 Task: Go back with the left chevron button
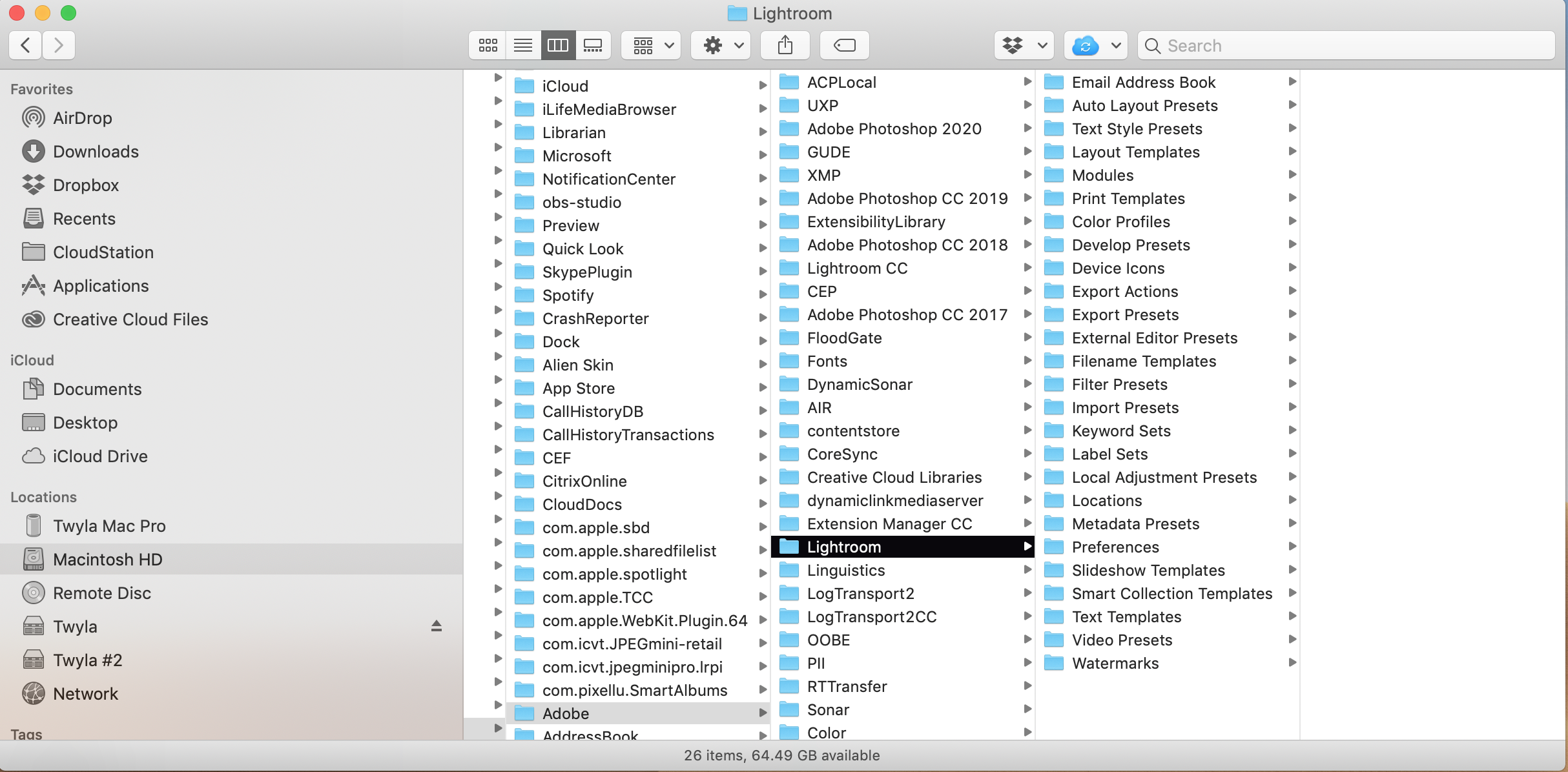point(26,45)
